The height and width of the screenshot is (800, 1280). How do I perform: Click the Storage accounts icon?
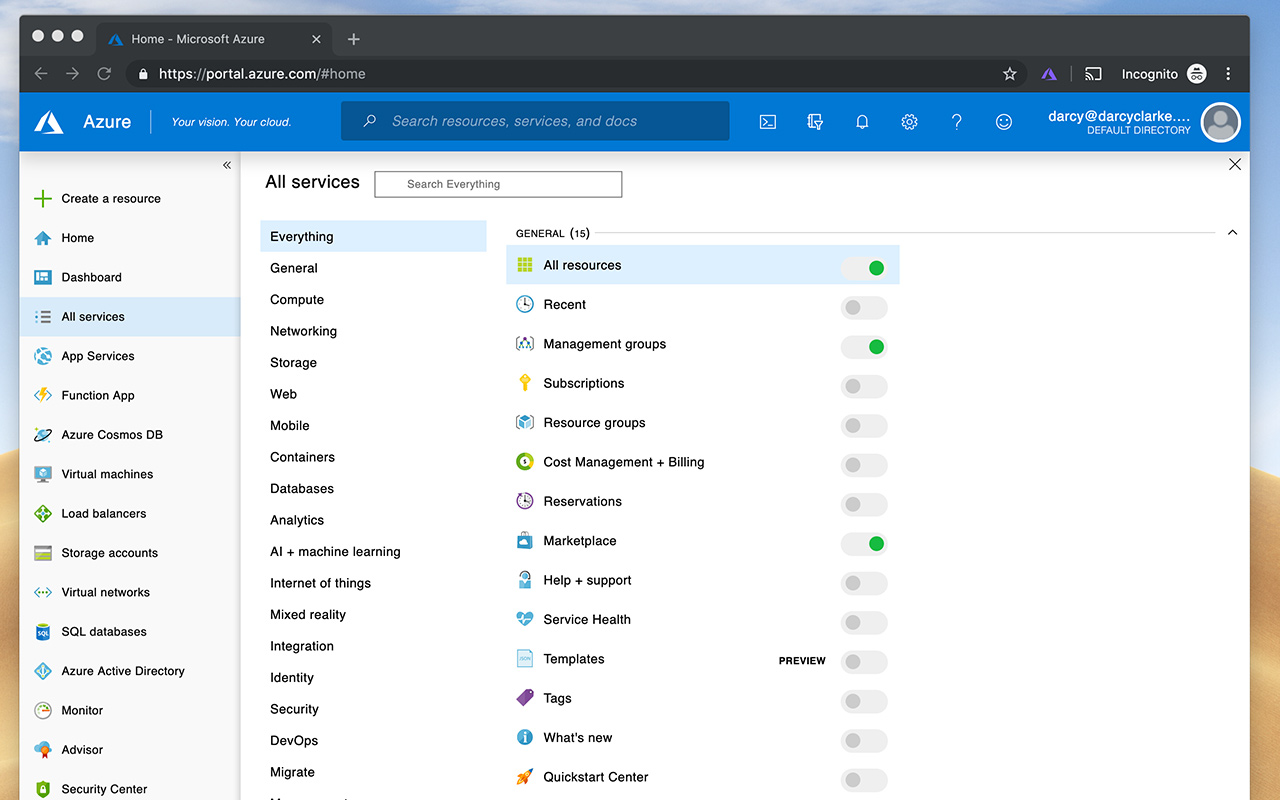click(x=43, y=553)
